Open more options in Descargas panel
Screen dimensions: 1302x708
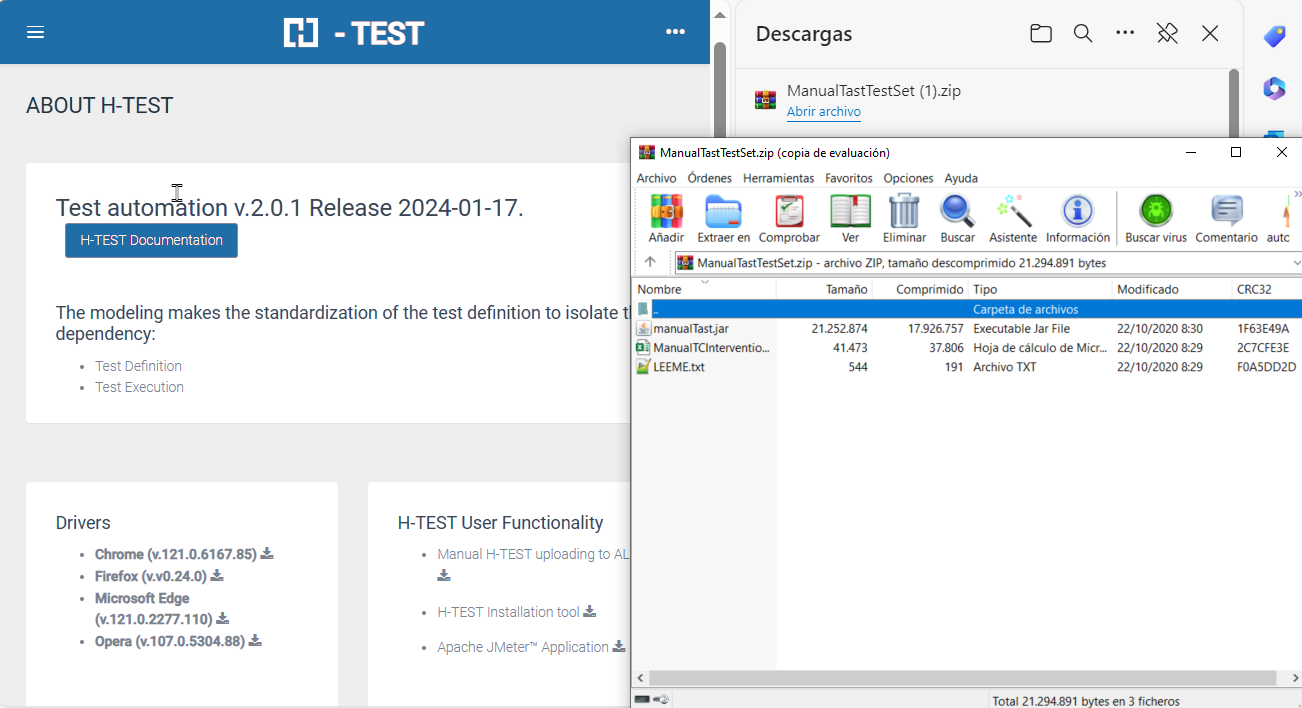click(x=1125, y=33)
